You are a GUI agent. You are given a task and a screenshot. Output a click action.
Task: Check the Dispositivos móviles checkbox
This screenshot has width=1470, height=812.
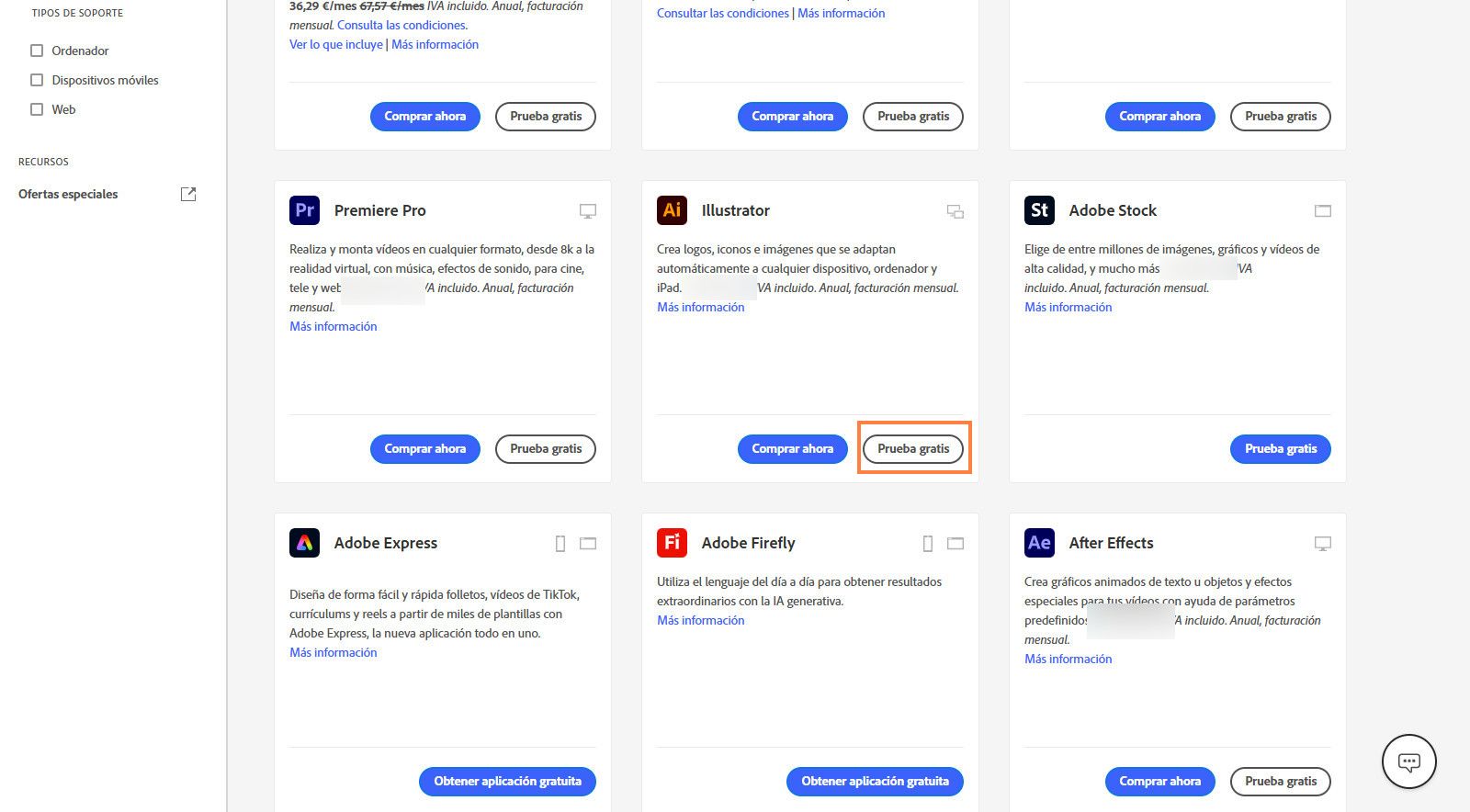[37, 80]
